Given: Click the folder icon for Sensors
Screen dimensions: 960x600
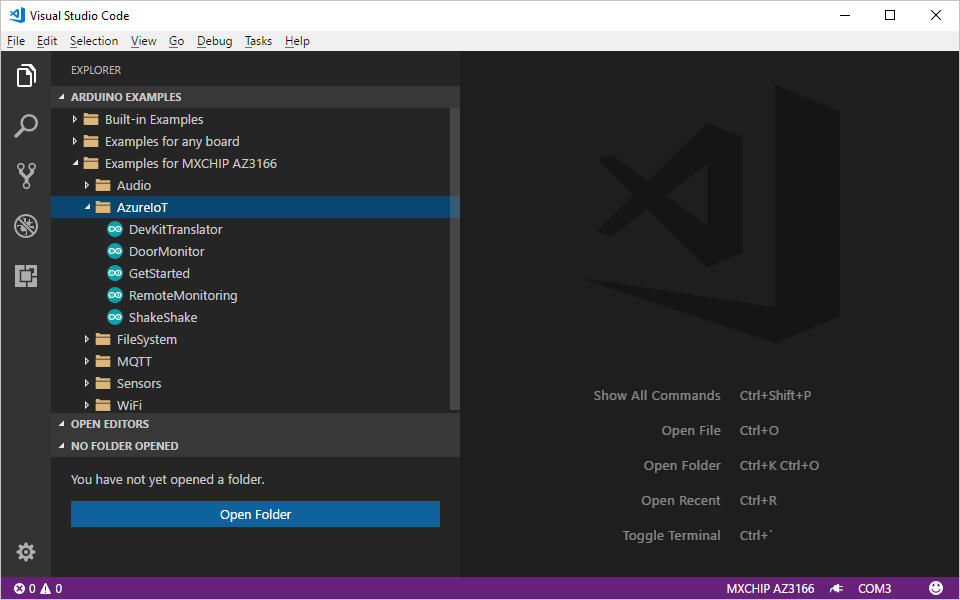Looking at the screenshot, I should 103,384.
